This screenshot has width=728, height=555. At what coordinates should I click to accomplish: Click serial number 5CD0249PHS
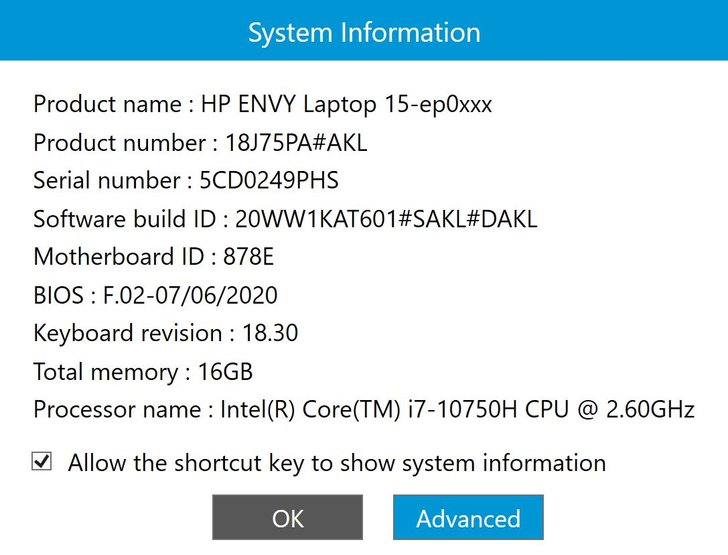269,181
